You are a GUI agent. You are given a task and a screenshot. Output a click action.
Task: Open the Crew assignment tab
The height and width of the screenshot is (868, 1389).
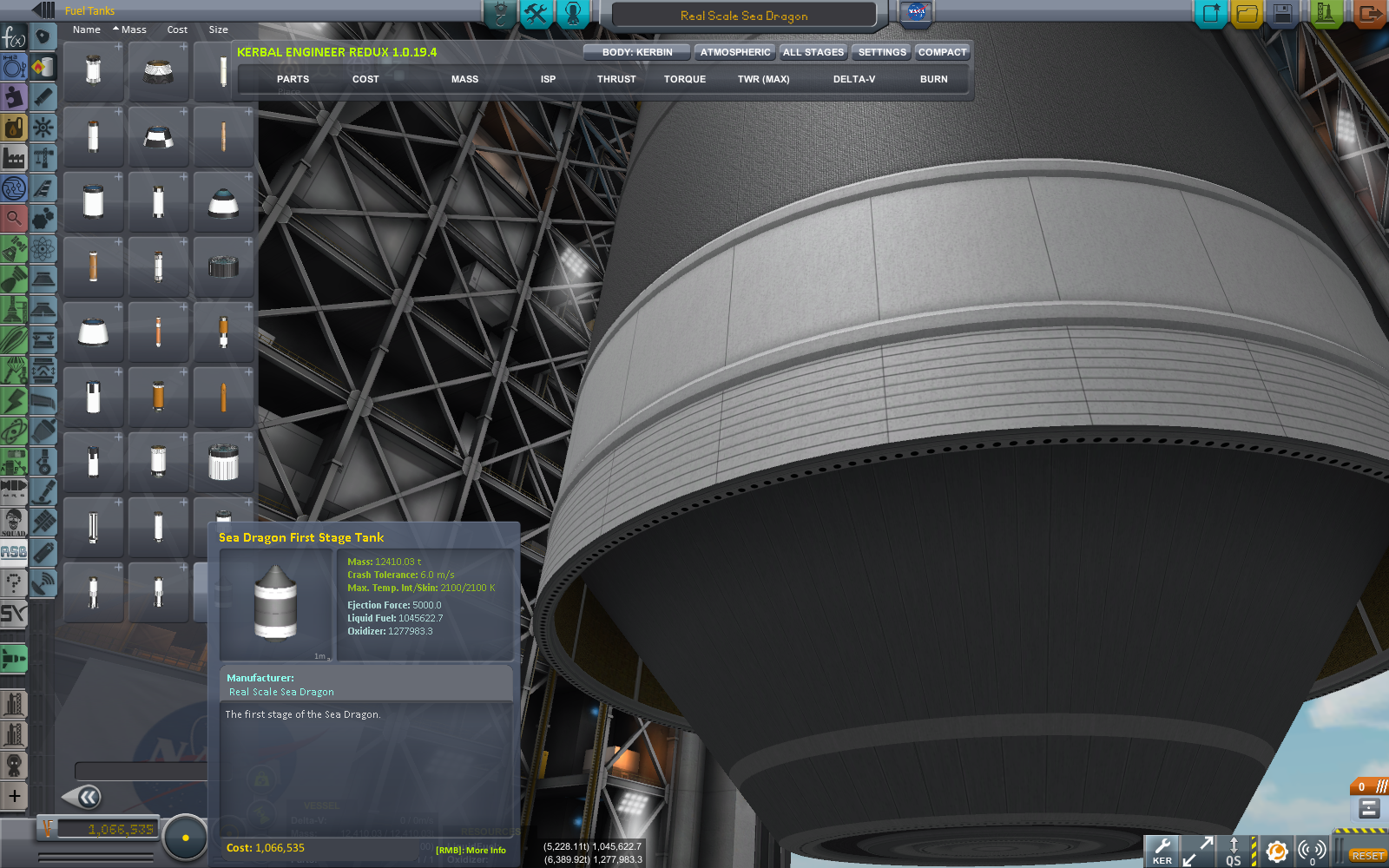(x=573, y=14)
